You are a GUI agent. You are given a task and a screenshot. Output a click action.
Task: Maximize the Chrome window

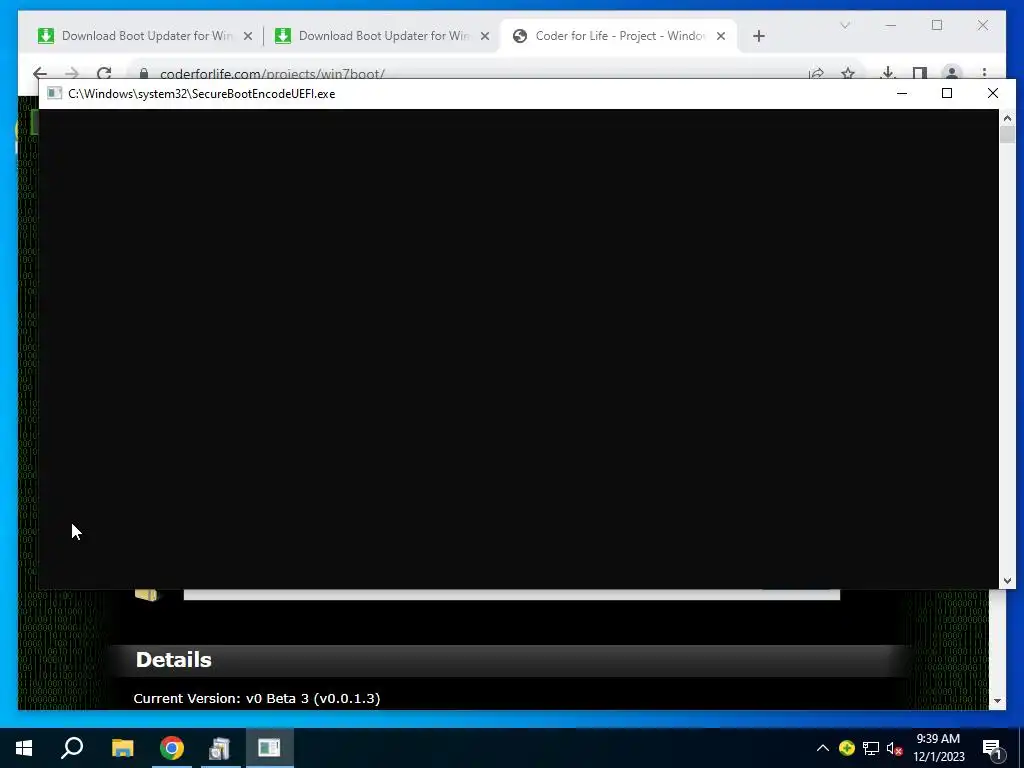coord(937,25)
